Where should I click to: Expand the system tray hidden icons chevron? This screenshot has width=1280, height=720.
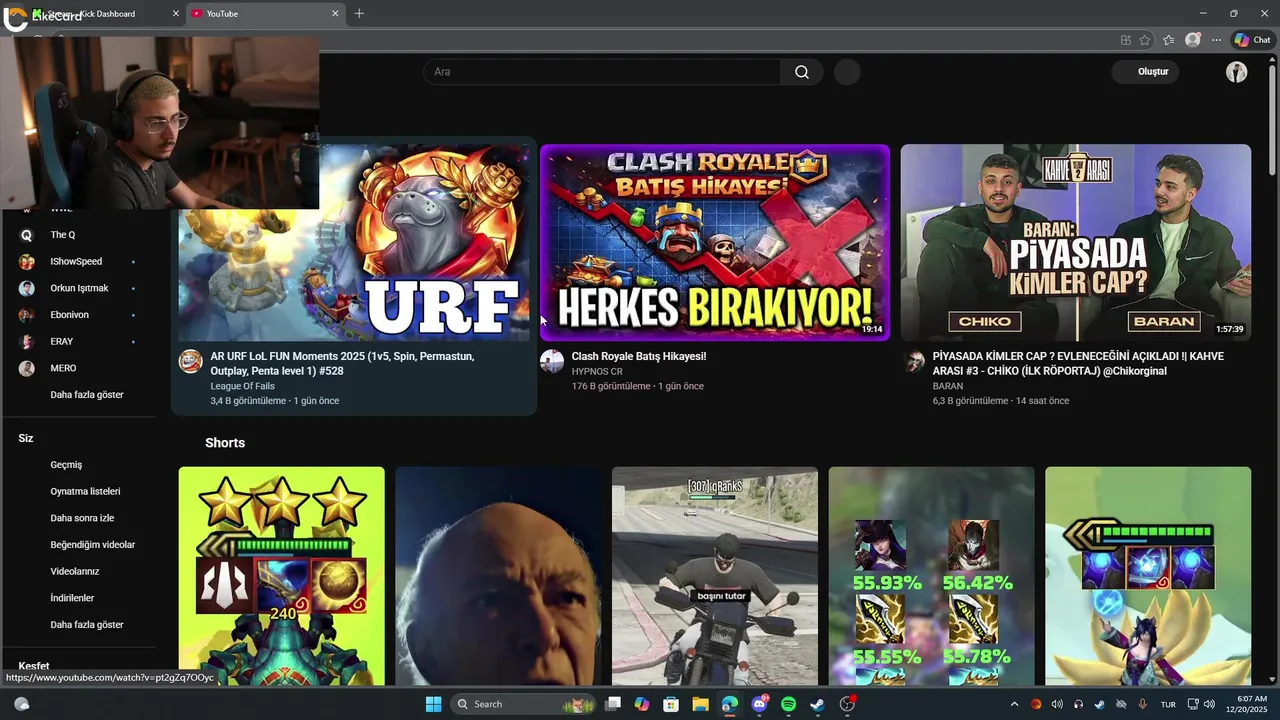tap(1014, 704)
